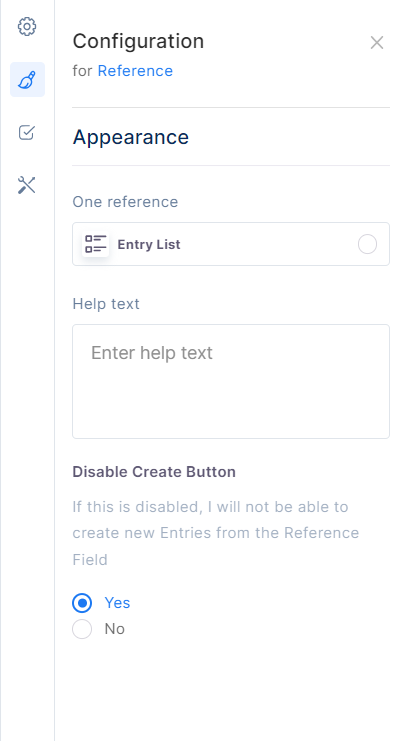Choose Yes to disable create button
407x741 pixels.
pos(82,603)
